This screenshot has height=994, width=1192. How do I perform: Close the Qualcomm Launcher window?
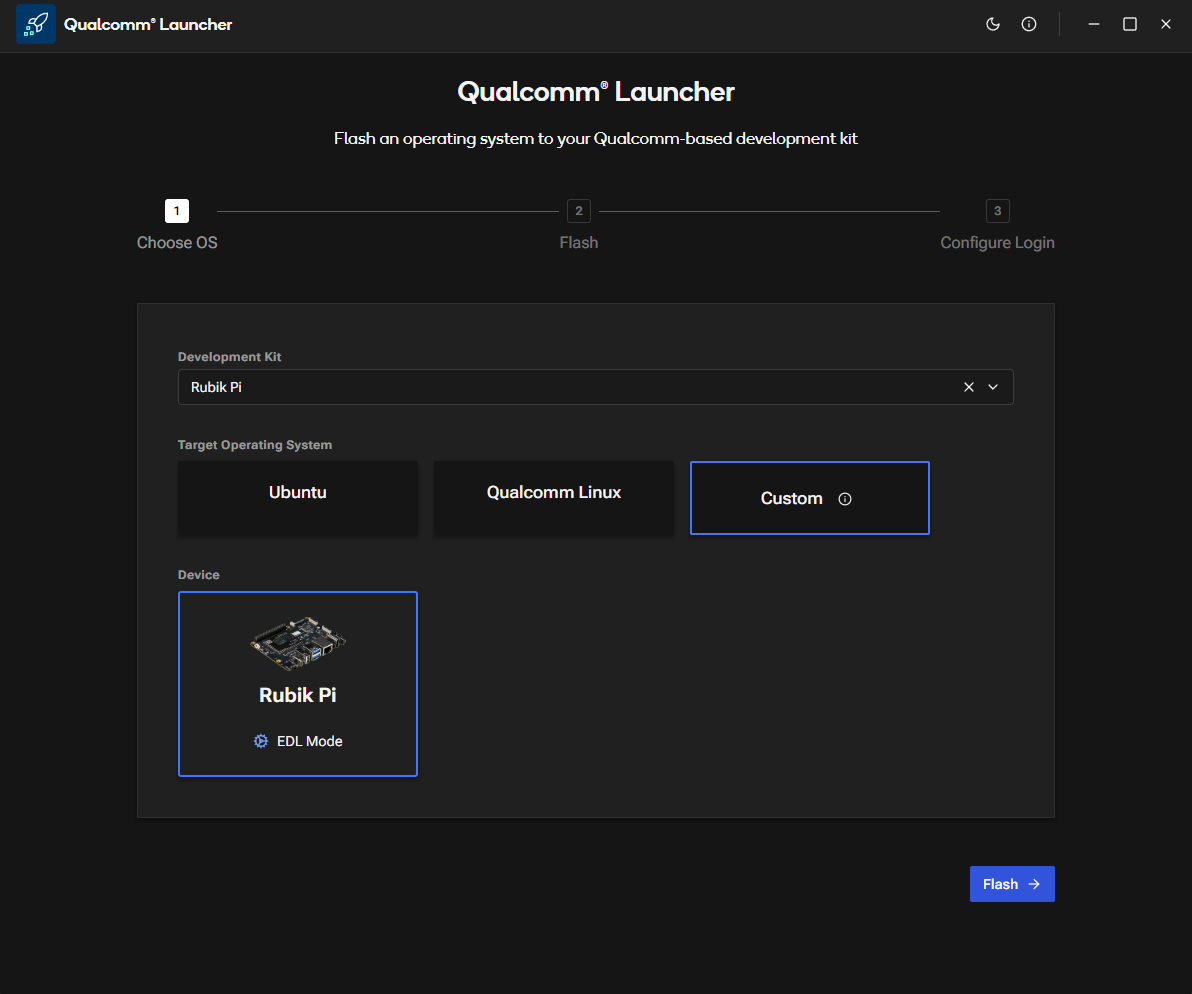click(1166, 24)
